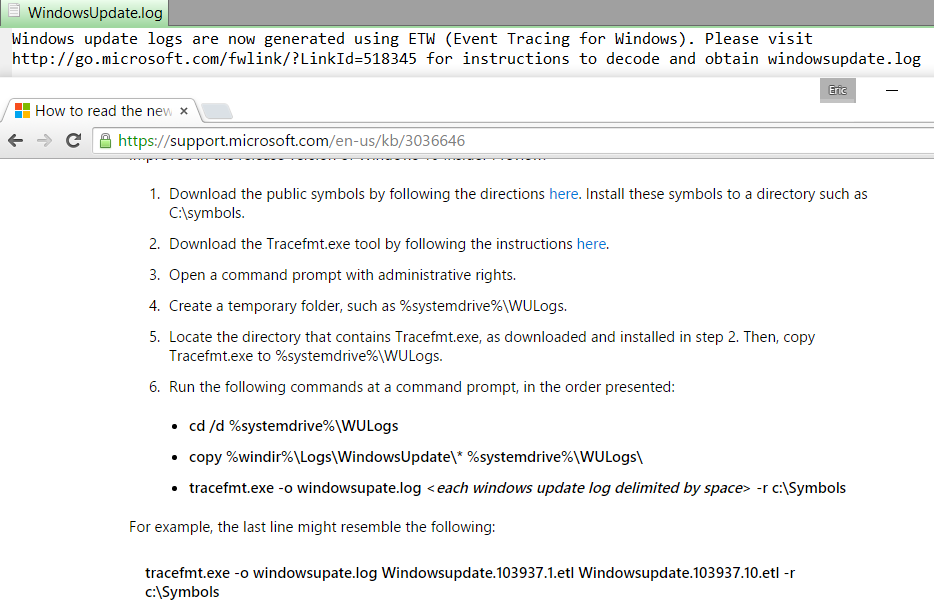Open the 'here' link for public symbols
The image size is (934, 604).
[x=563, y=194]
